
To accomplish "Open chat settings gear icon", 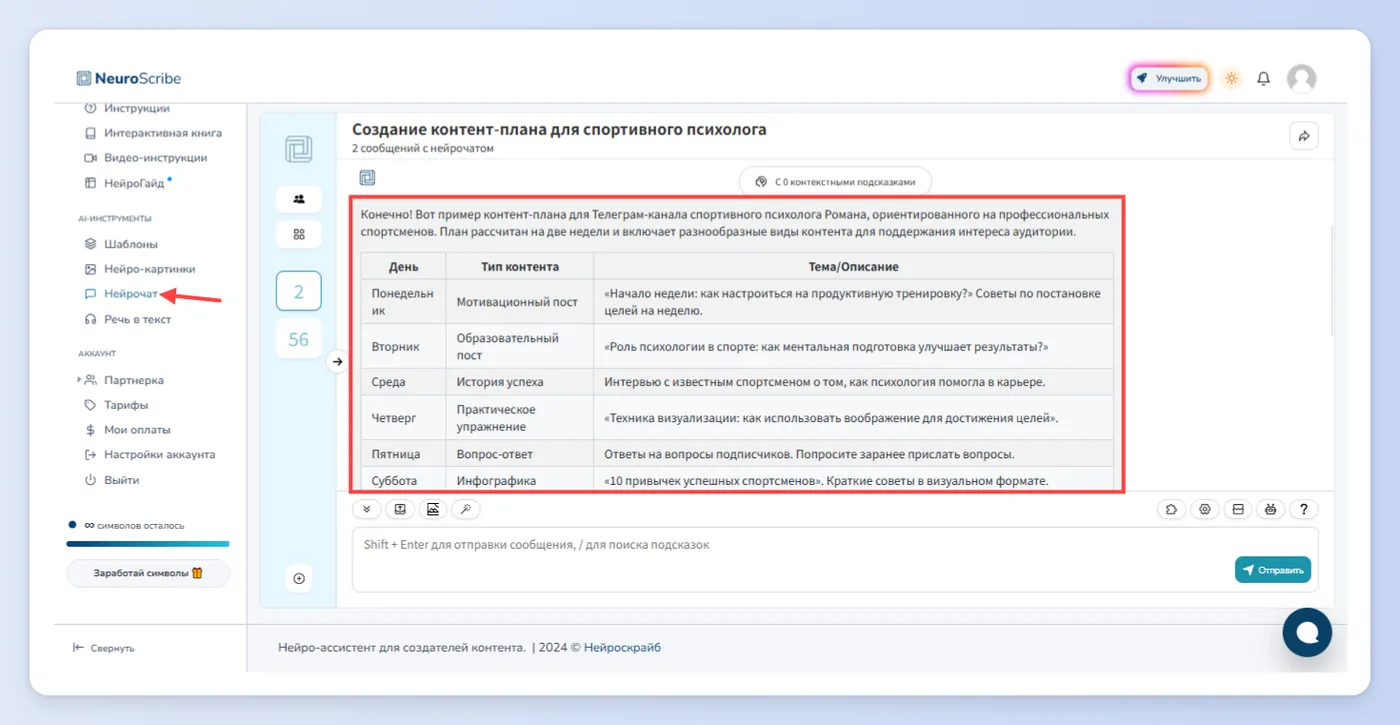I will 1205,509.
